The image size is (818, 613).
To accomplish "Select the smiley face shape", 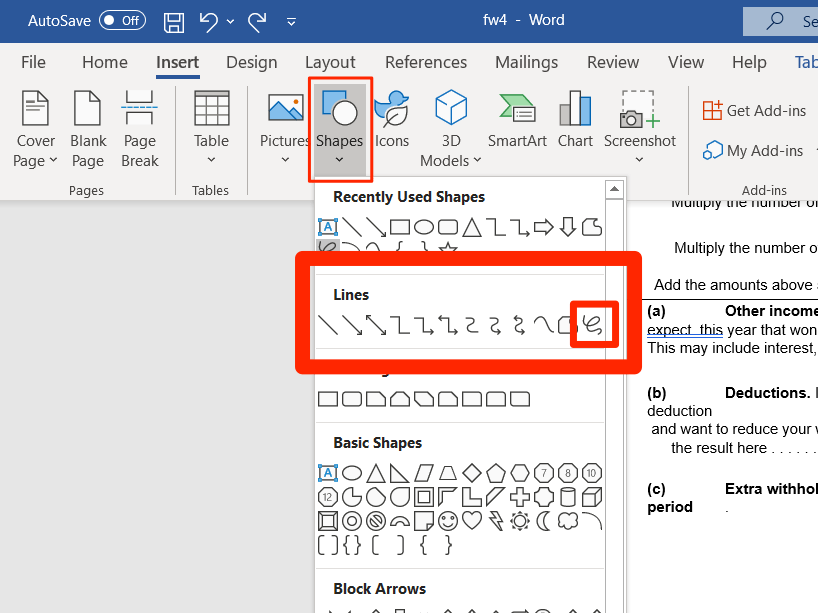I will click(x=449, y=520).
